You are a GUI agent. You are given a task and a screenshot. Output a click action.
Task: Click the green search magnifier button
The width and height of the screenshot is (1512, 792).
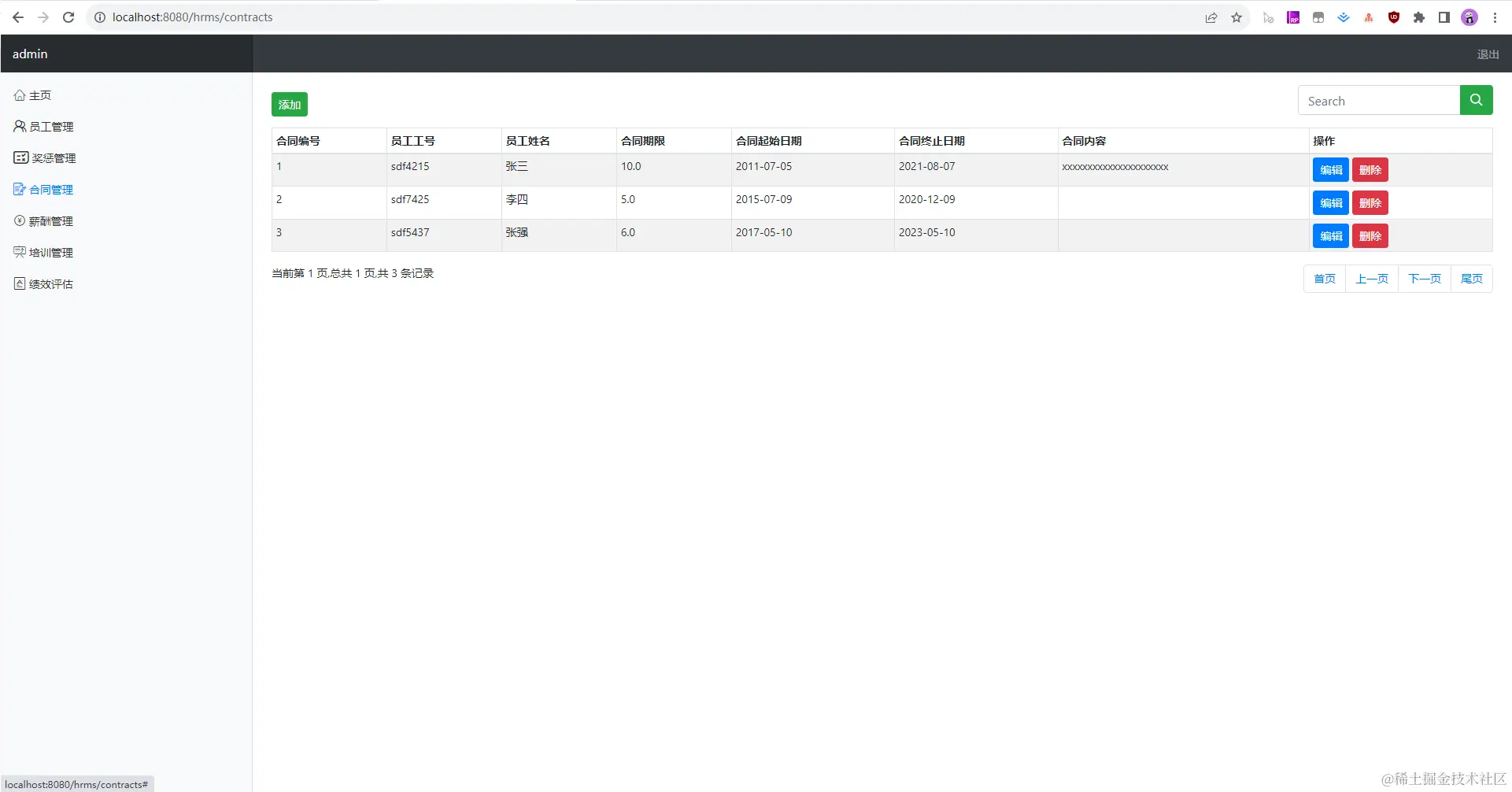[x=1476, y=100]
